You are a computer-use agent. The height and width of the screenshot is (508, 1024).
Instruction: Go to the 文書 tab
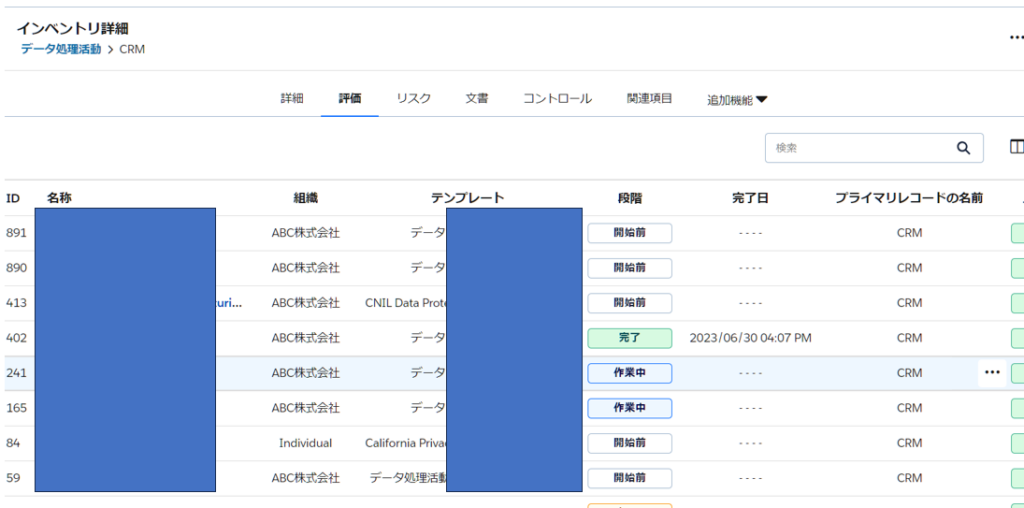click(x=476, y=99)
